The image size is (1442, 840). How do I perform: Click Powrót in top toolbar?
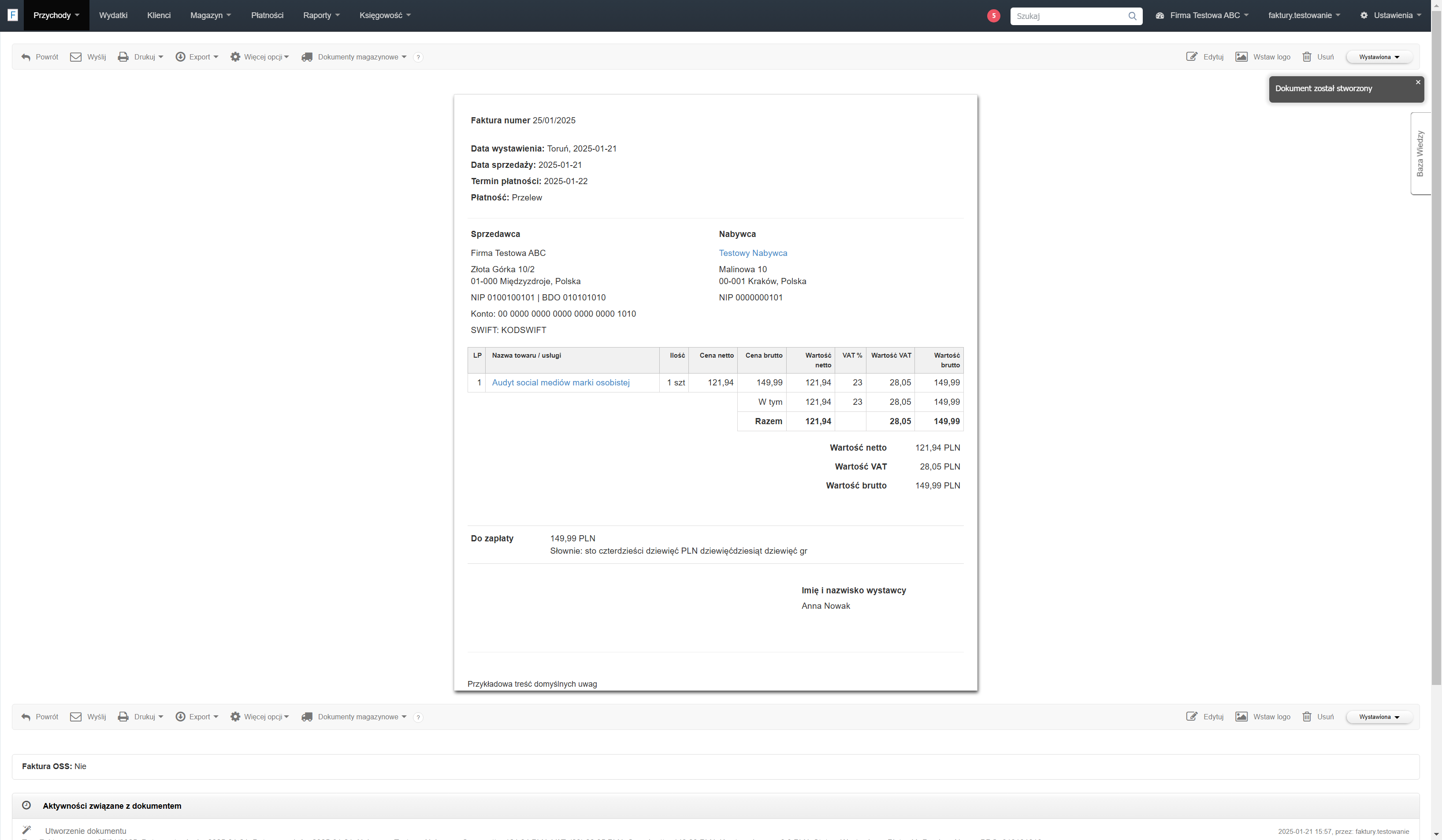pyautogui.click(x=40, y=57)
